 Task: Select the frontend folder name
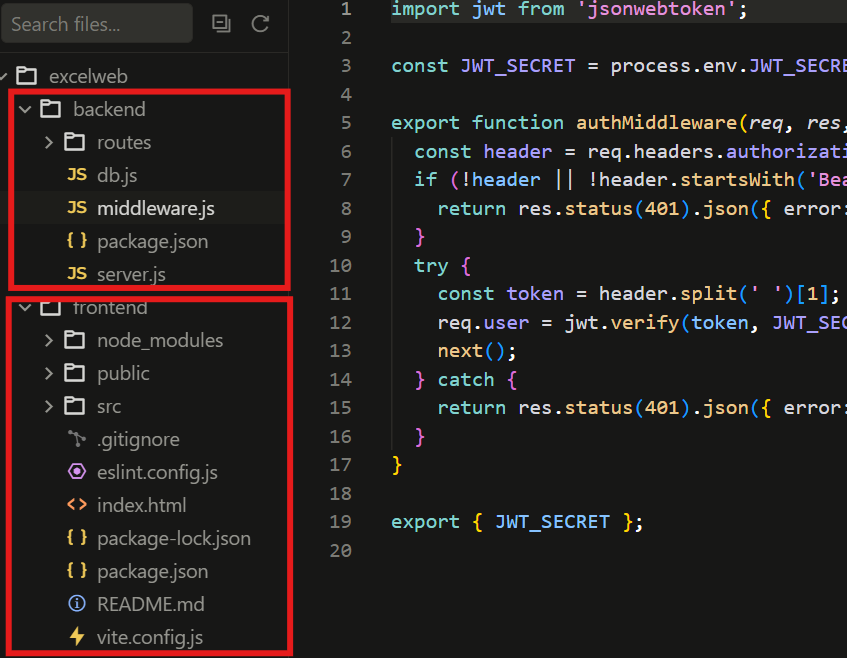click(110, 307)
